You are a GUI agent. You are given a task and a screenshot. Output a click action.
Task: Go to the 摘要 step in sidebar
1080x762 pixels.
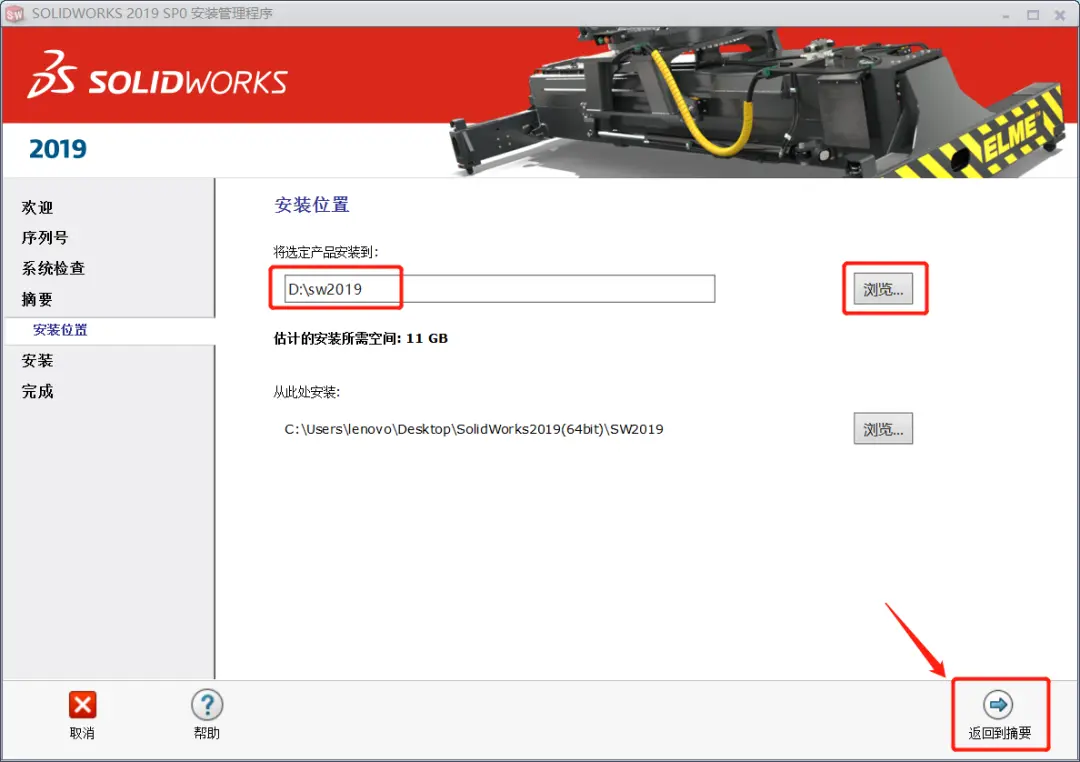[37, 299]
